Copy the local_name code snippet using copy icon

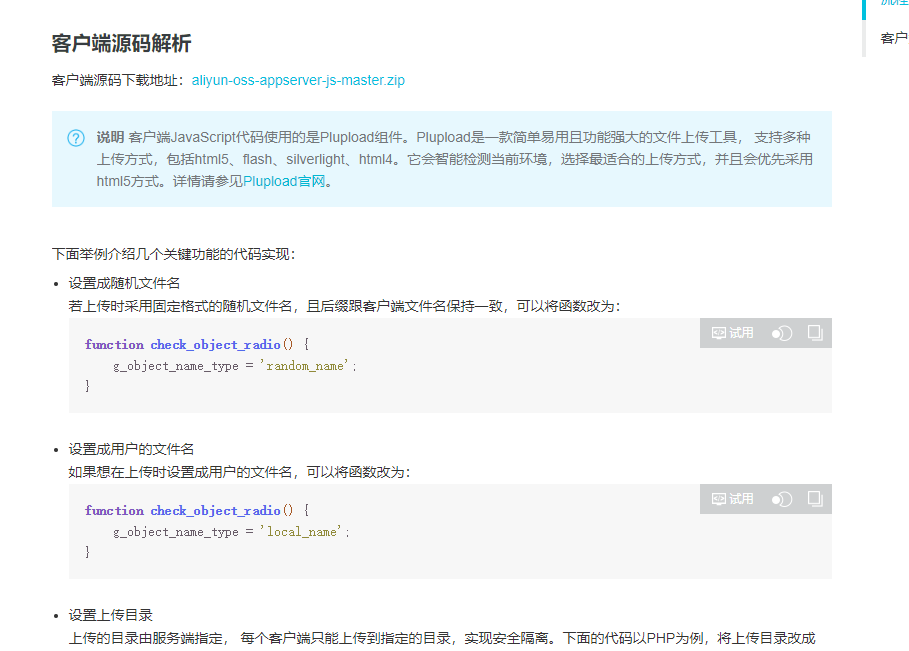coord(814,498)
